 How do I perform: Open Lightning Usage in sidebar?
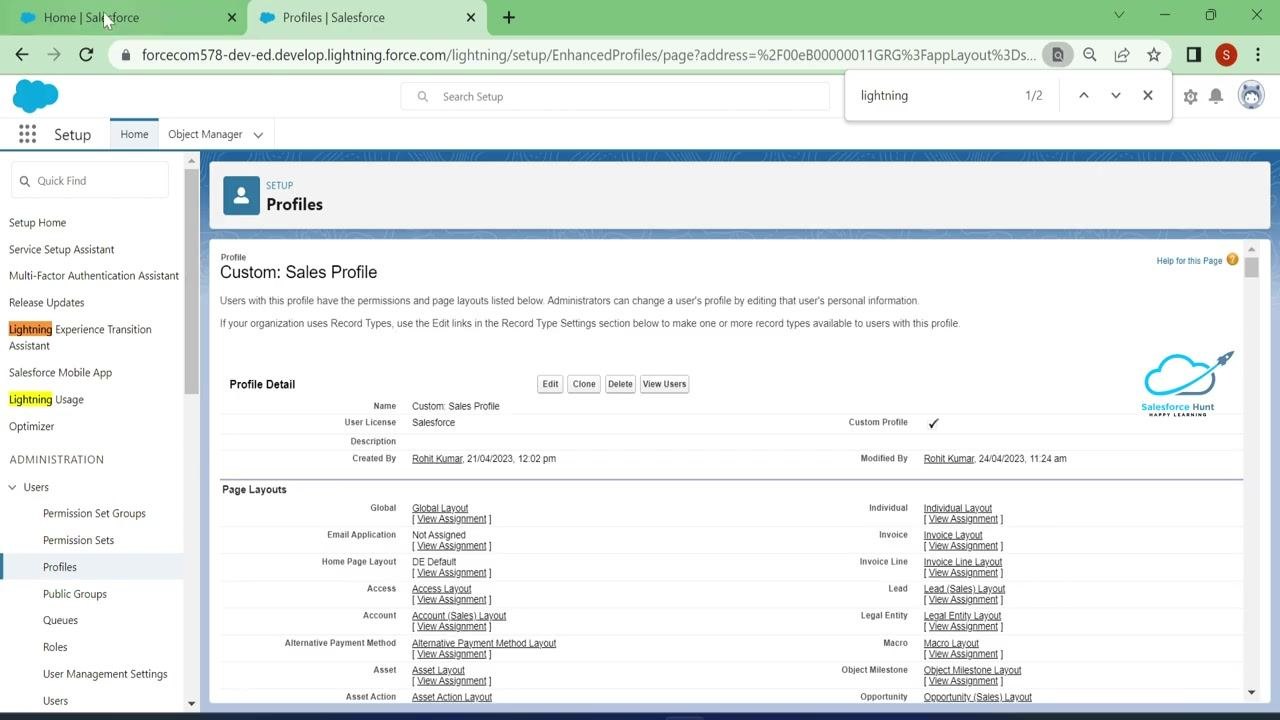pyautogui.click(x=46, y=399)
